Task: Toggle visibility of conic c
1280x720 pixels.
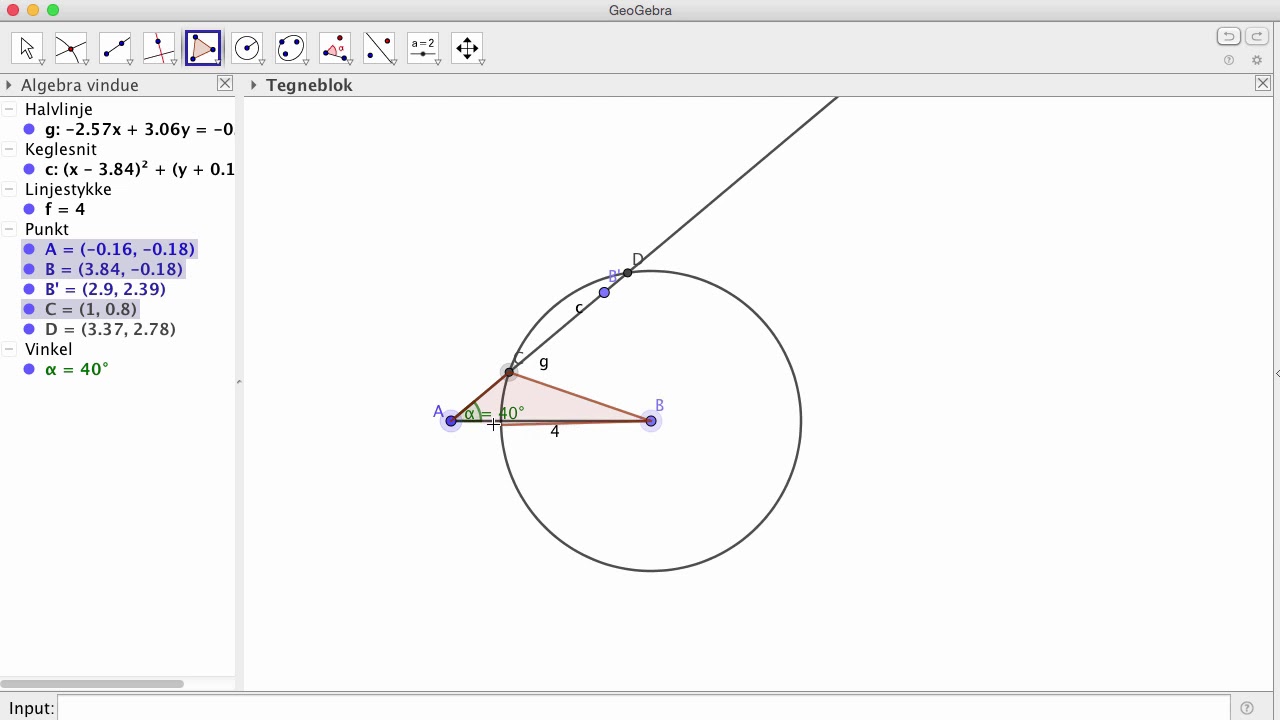Action: point(29,169)
